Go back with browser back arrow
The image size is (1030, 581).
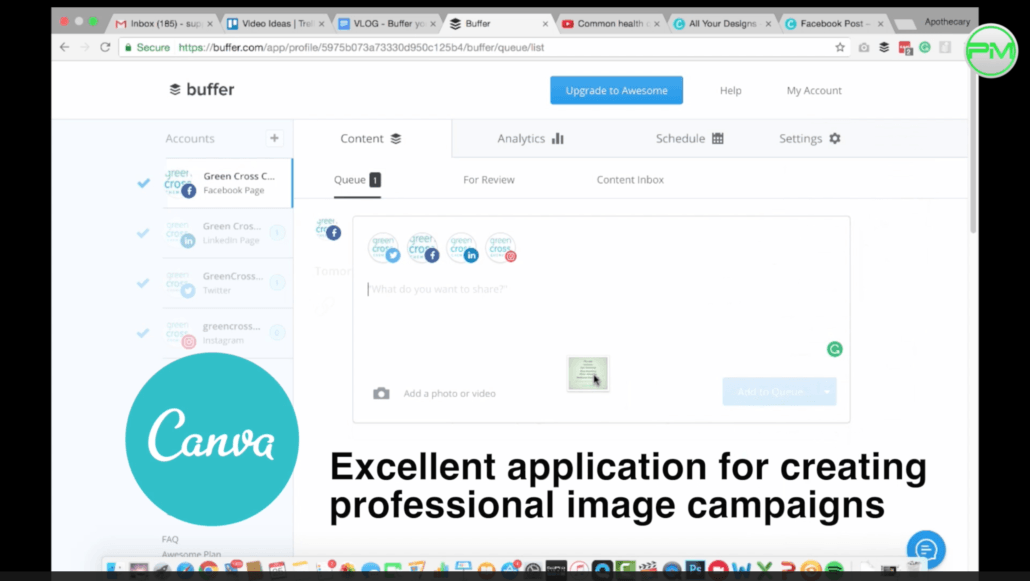(x=64, y=47)
